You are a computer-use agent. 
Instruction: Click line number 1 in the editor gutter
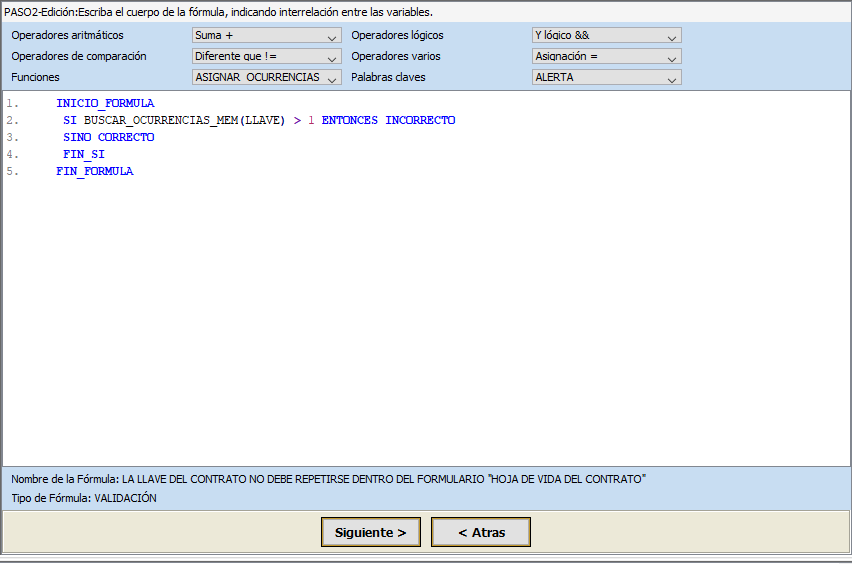coord(11,103)
